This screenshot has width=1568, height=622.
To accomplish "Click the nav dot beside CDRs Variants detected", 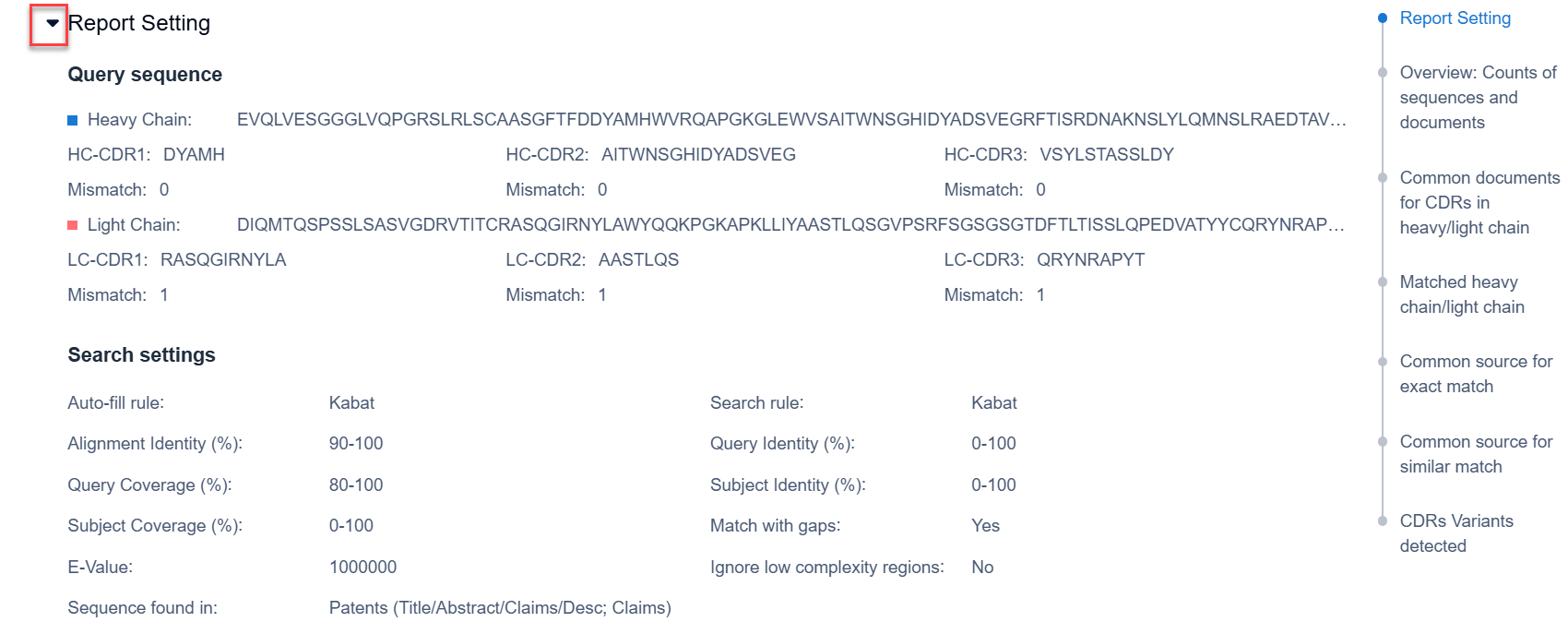I will click(1382, 521).
